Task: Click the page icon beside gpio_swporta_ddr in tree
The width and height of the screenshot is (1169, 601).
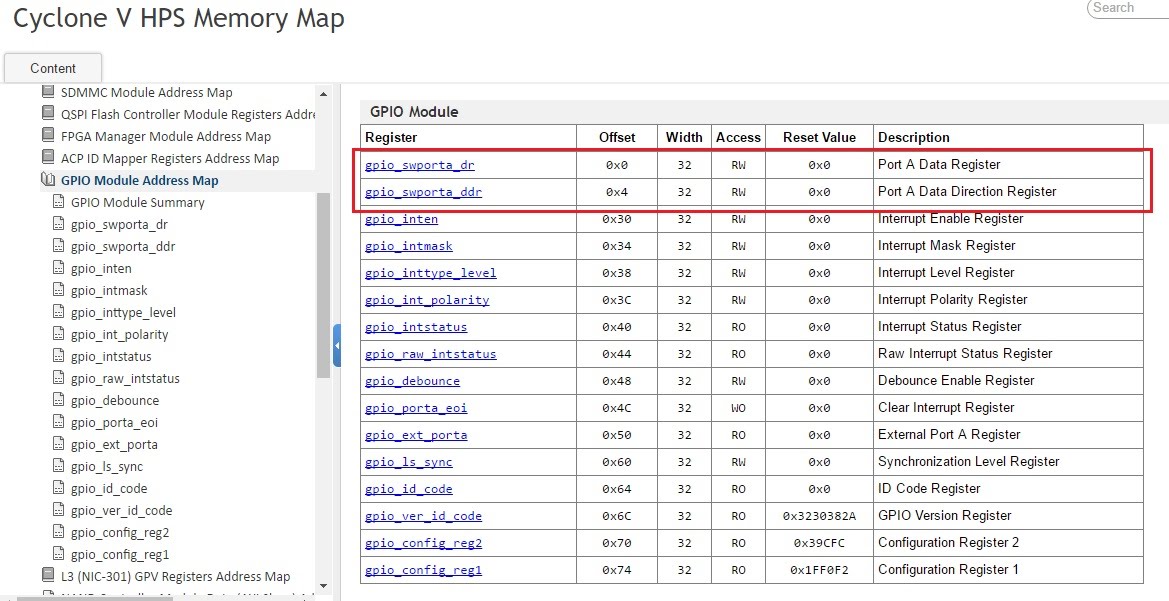Action: coord(59,245)
